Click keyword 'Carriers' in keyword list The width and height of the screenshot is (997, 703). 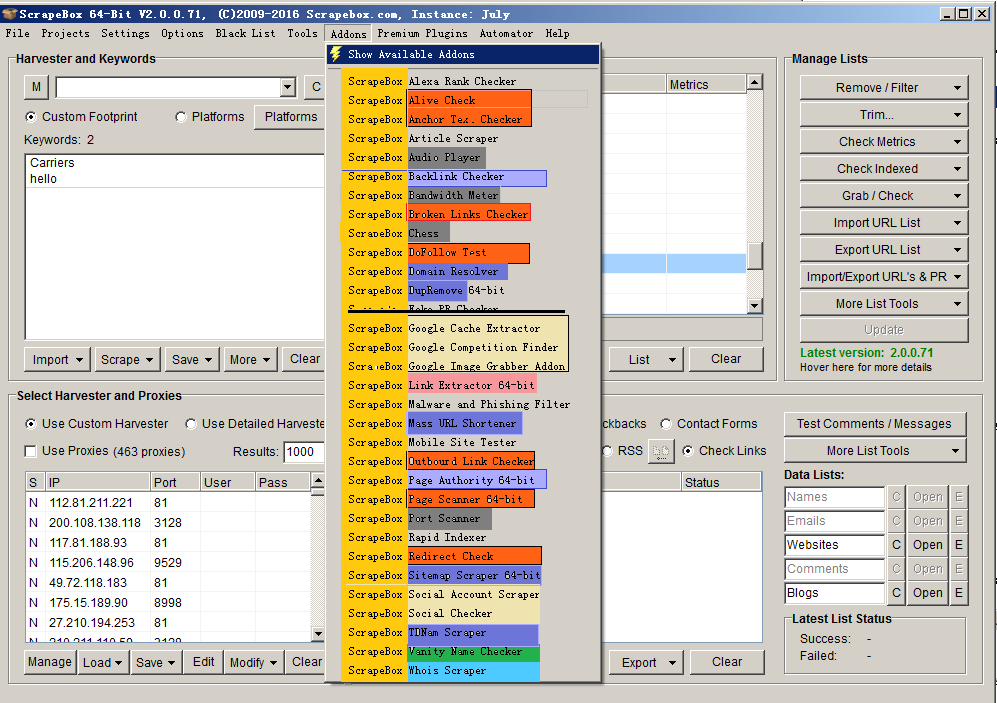[x=52, y=163]
